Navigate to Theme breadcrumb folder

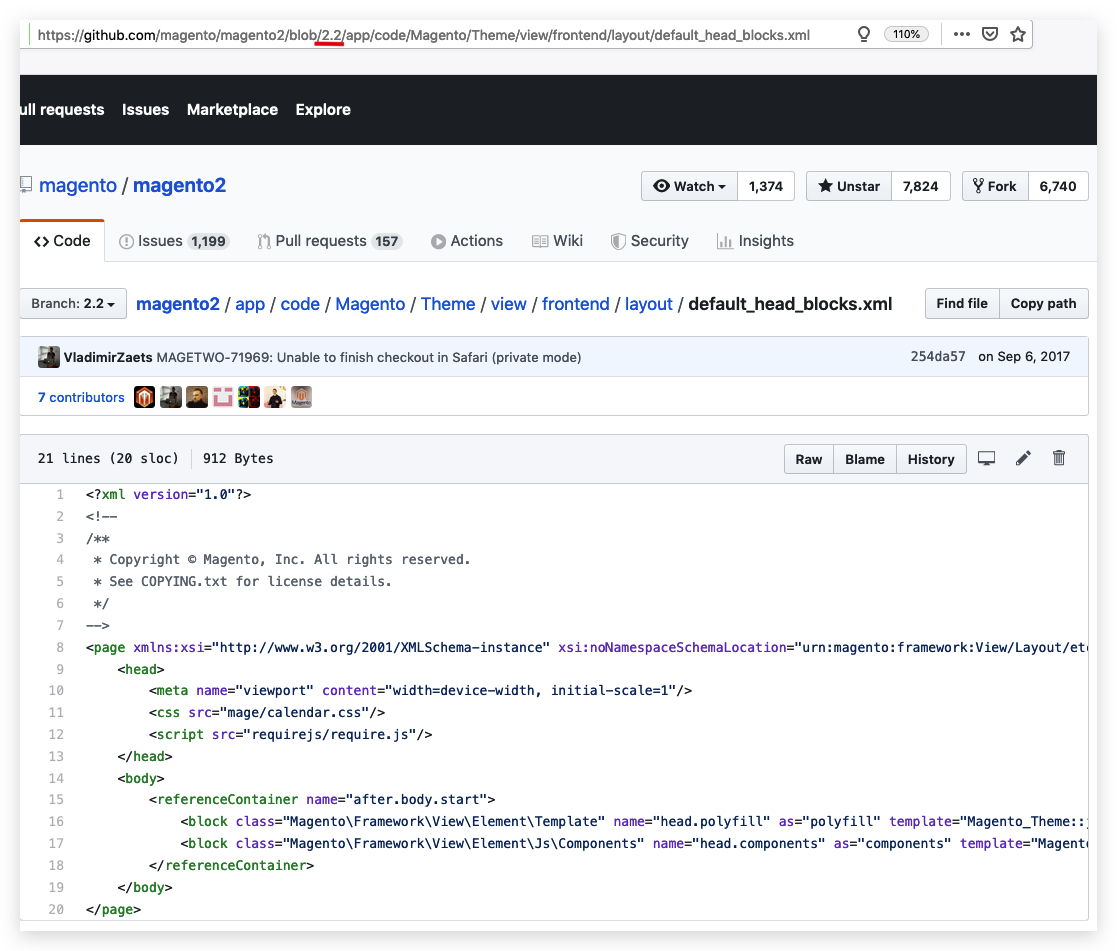[x=448, y=304]
